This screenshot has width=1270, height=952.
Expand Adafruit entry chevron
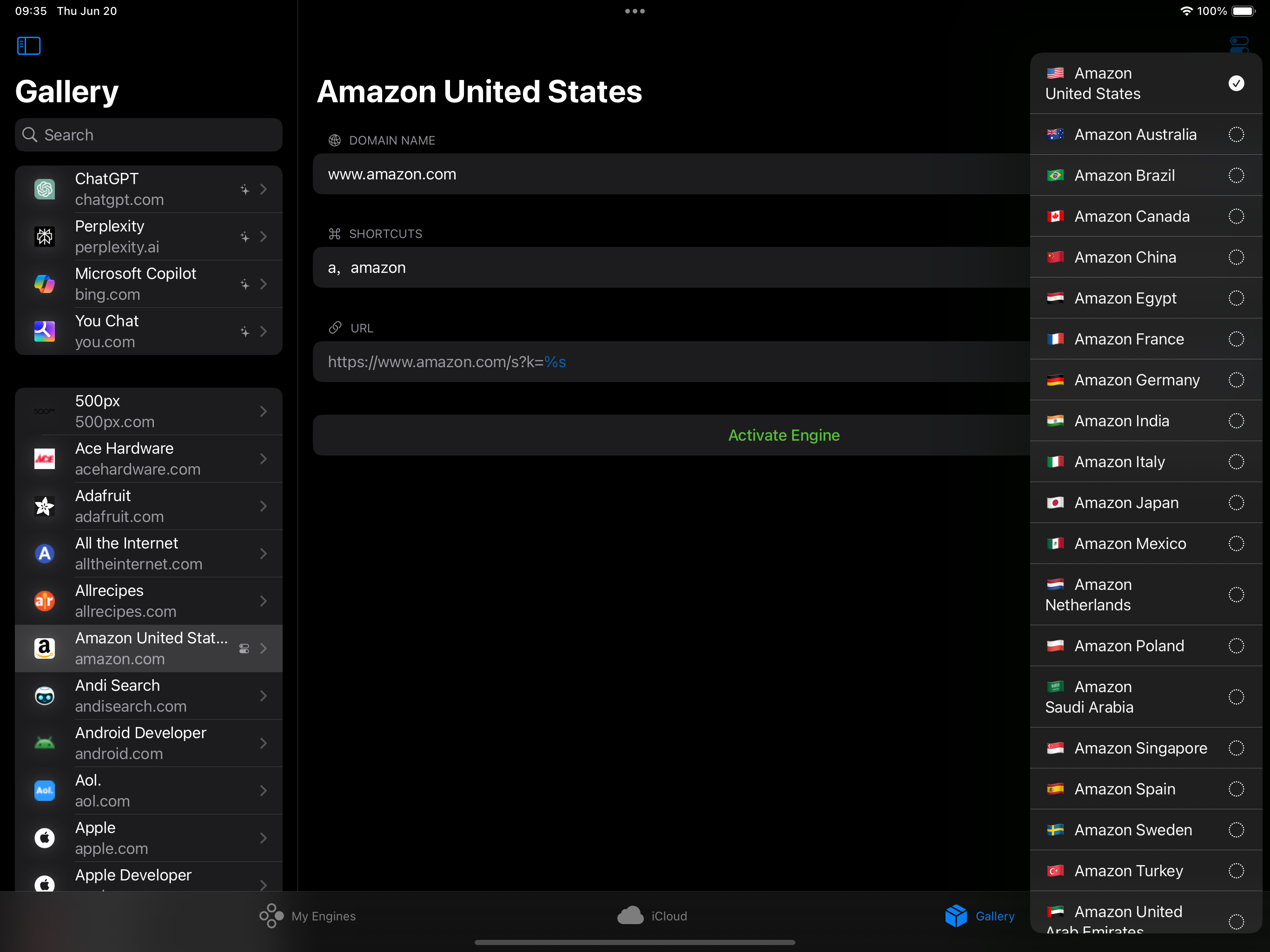point(264,506)
